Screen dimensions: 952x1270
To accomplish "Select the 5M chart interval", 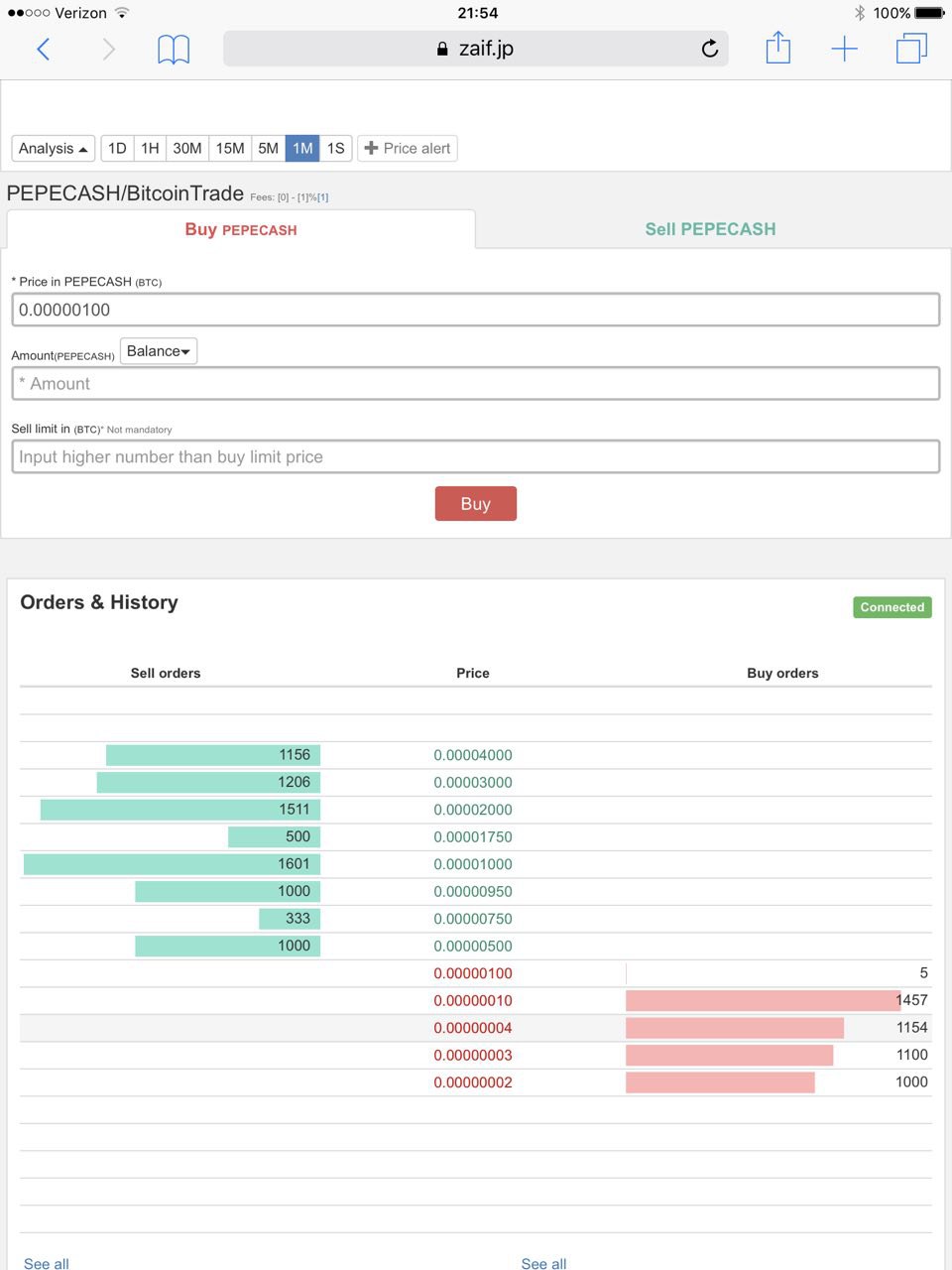I will point(269,148).
